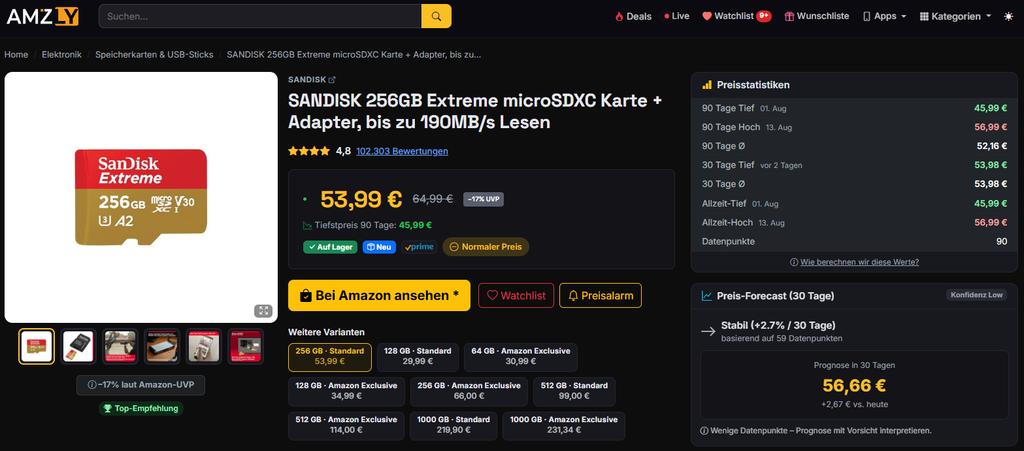Add product via Watchlist heart button

click(516, 296)
